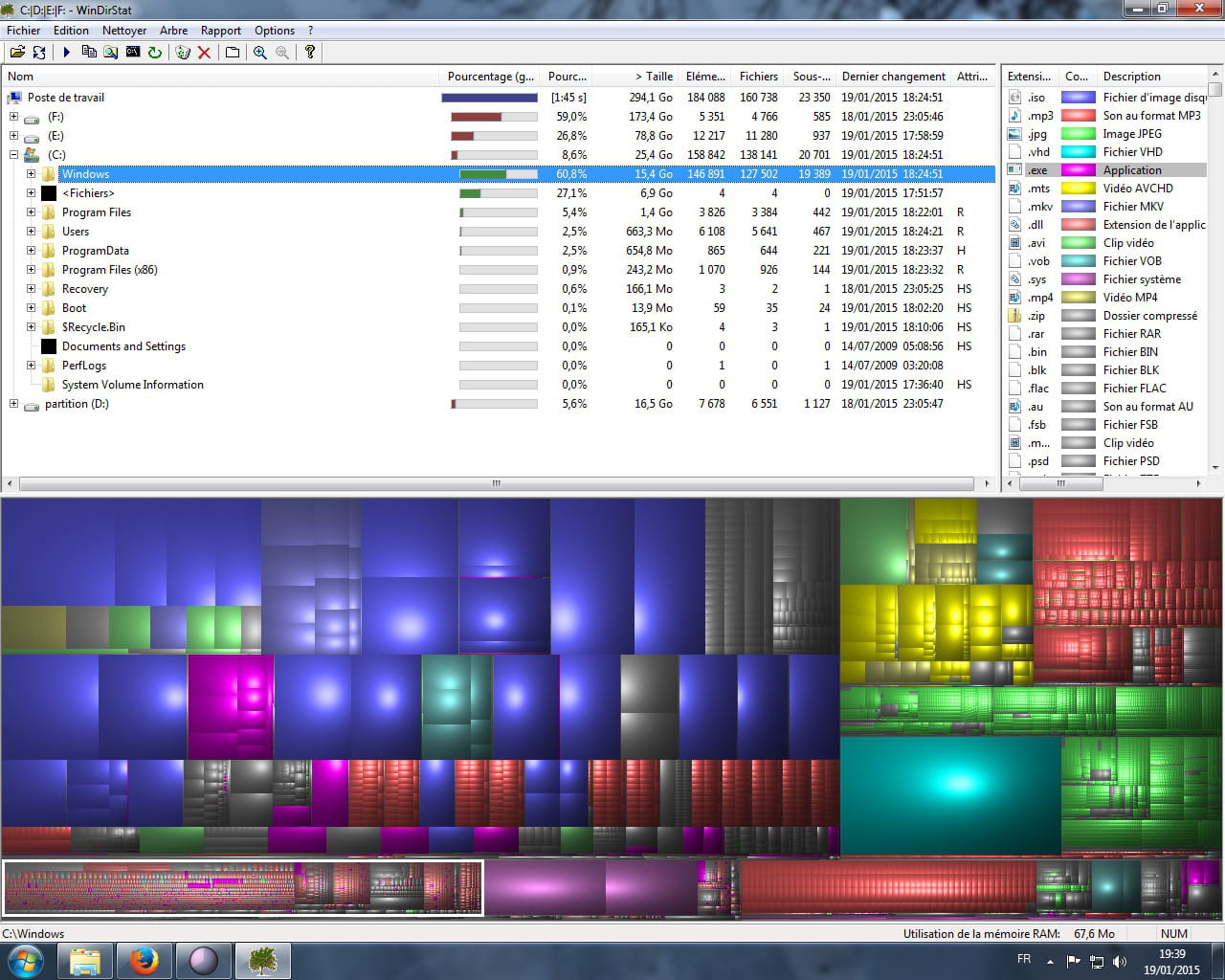Select the System Volume Information row

point(499,385)
